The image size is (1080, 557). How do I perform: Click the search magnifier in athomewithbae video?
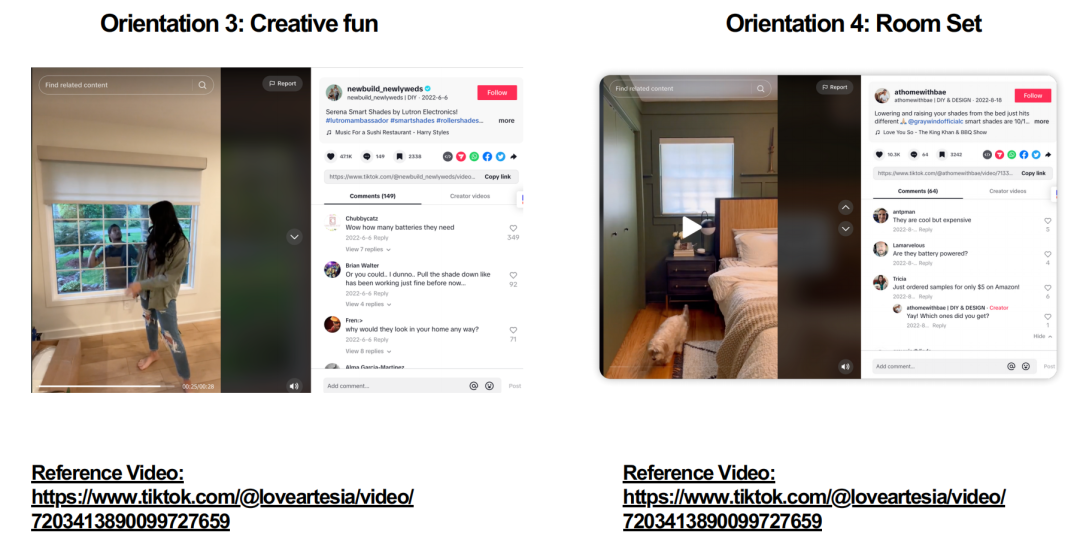click(x=760, y=89)
